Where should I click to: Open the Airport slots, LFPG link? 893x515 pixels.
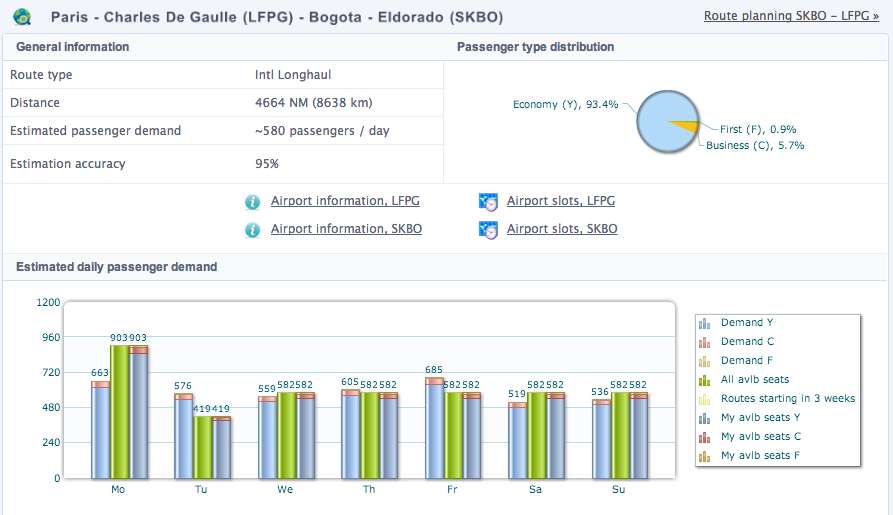(x=560, y=201)
